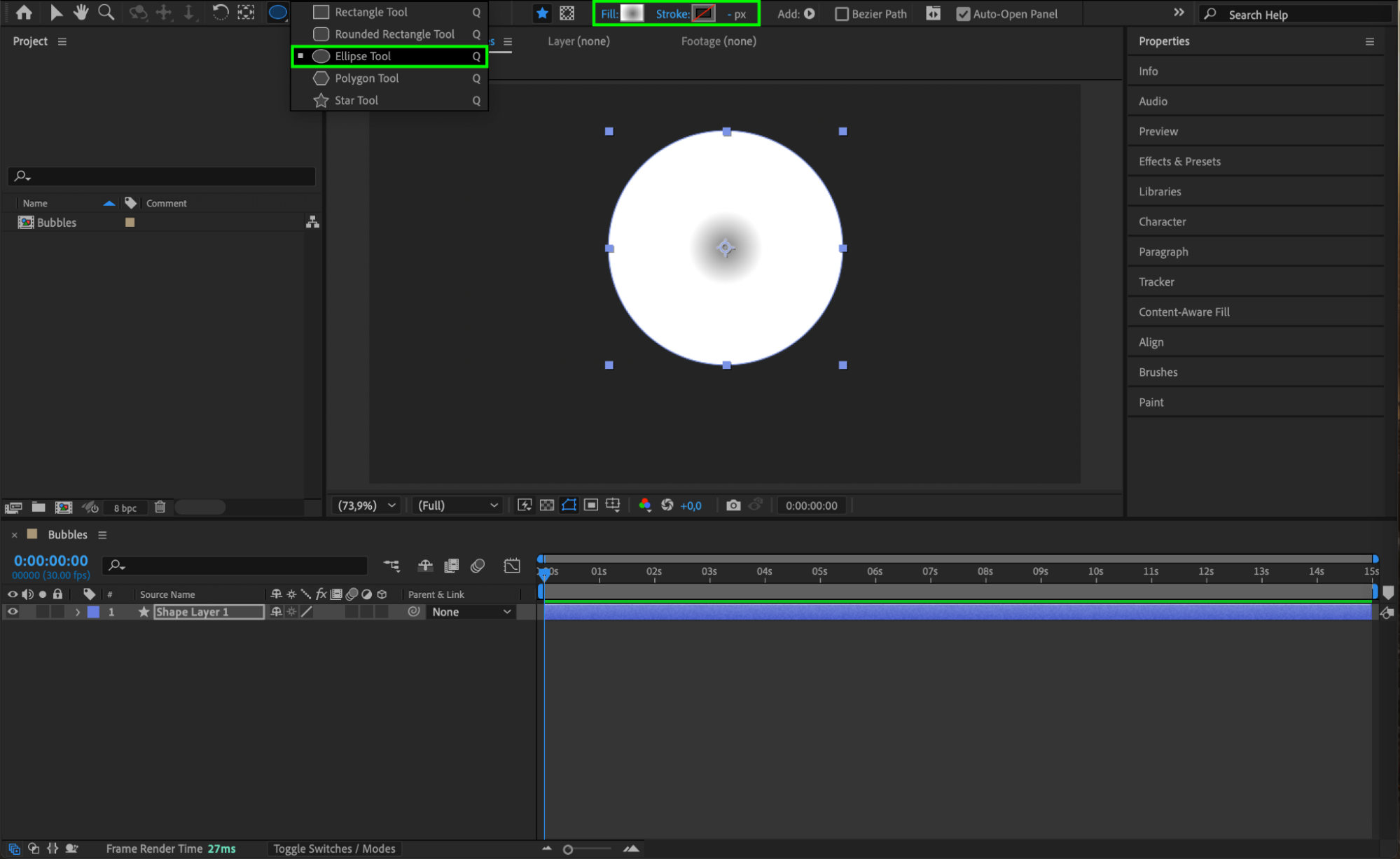Toggle transparency grid in viewer
This screenshot has height=859, width=1400.
click(x=547, y=505)
